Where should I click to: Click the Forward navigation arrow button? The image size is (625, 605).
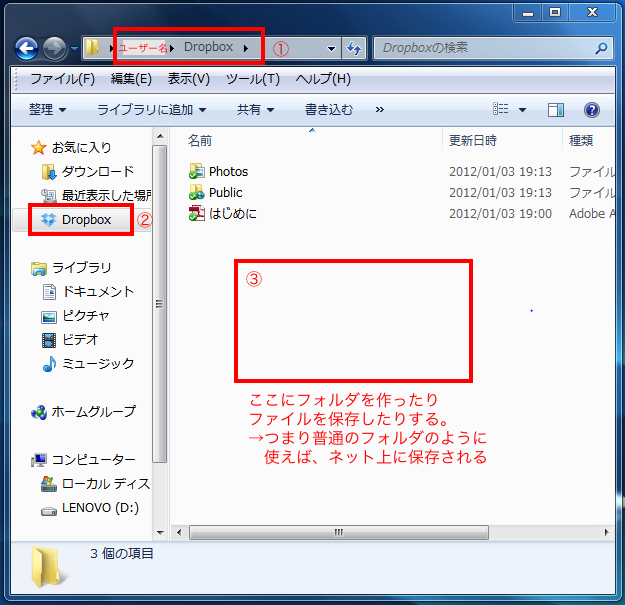(x=55, y=49)
